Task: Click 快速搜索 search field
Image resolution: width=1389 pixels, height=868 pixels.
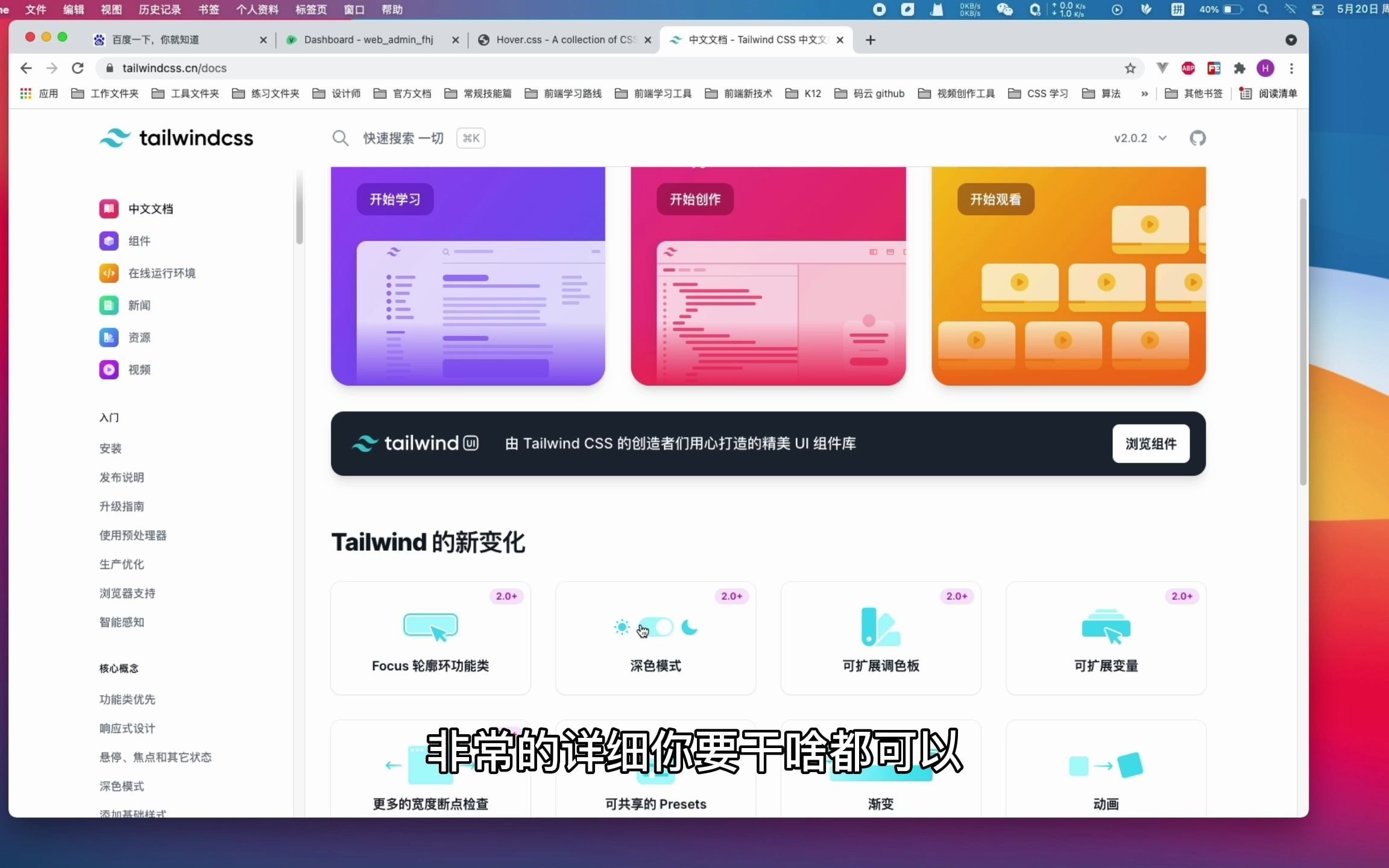Action: tap(409, 138)
